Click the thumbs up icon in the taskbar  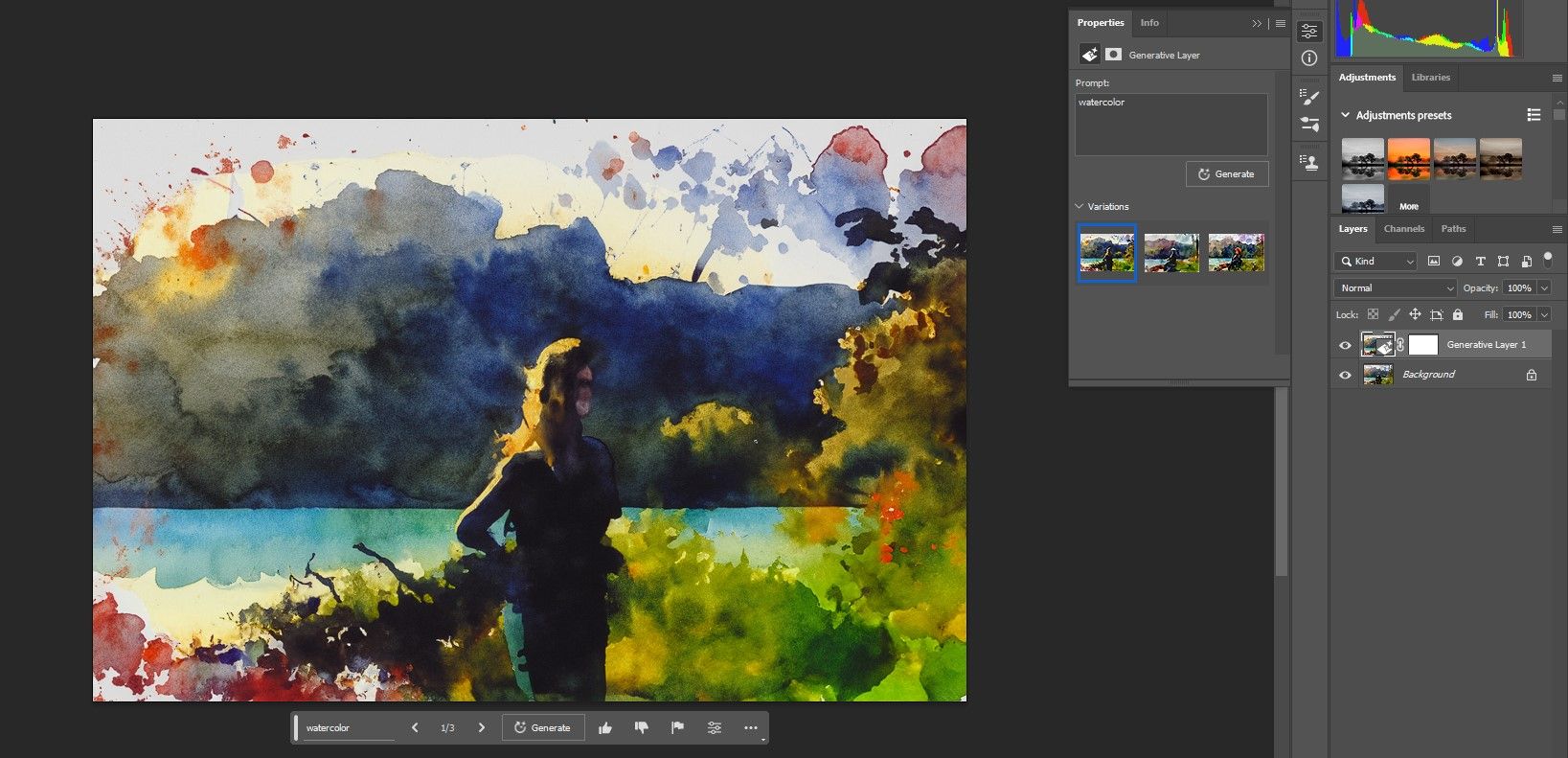click(605, 728)
